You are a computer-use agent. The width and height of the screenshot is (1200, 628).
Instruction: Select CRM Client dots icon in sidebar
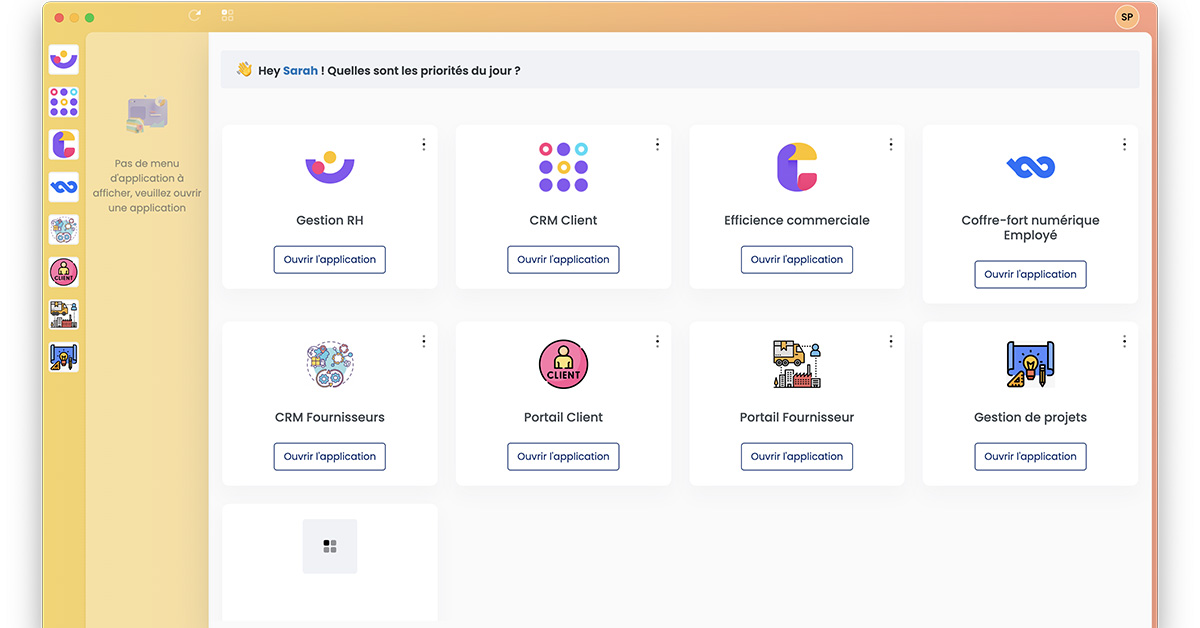point(64,102)
